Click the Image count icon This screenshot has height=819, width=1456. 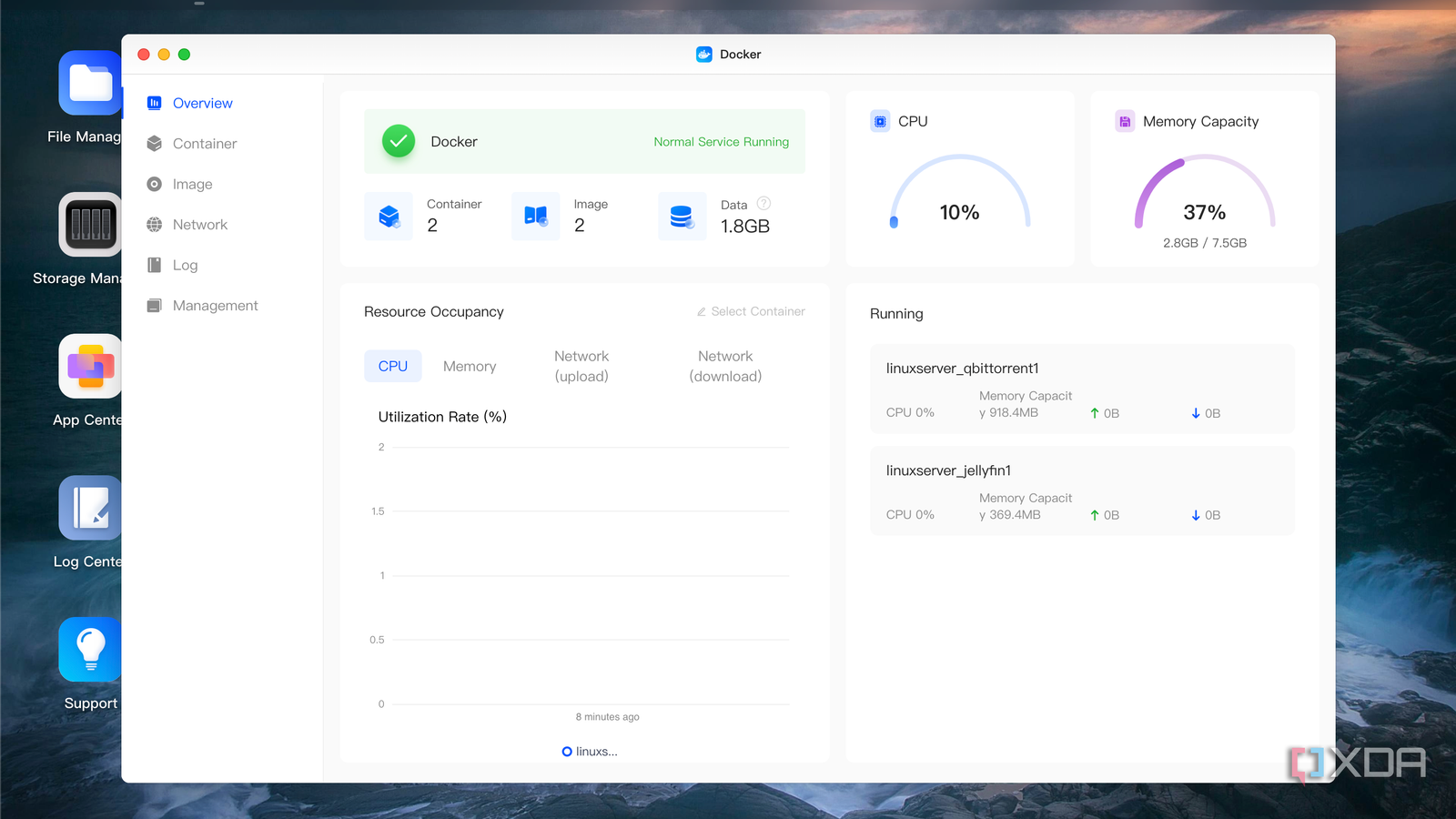pyautogui.click(x=535, y=217)
